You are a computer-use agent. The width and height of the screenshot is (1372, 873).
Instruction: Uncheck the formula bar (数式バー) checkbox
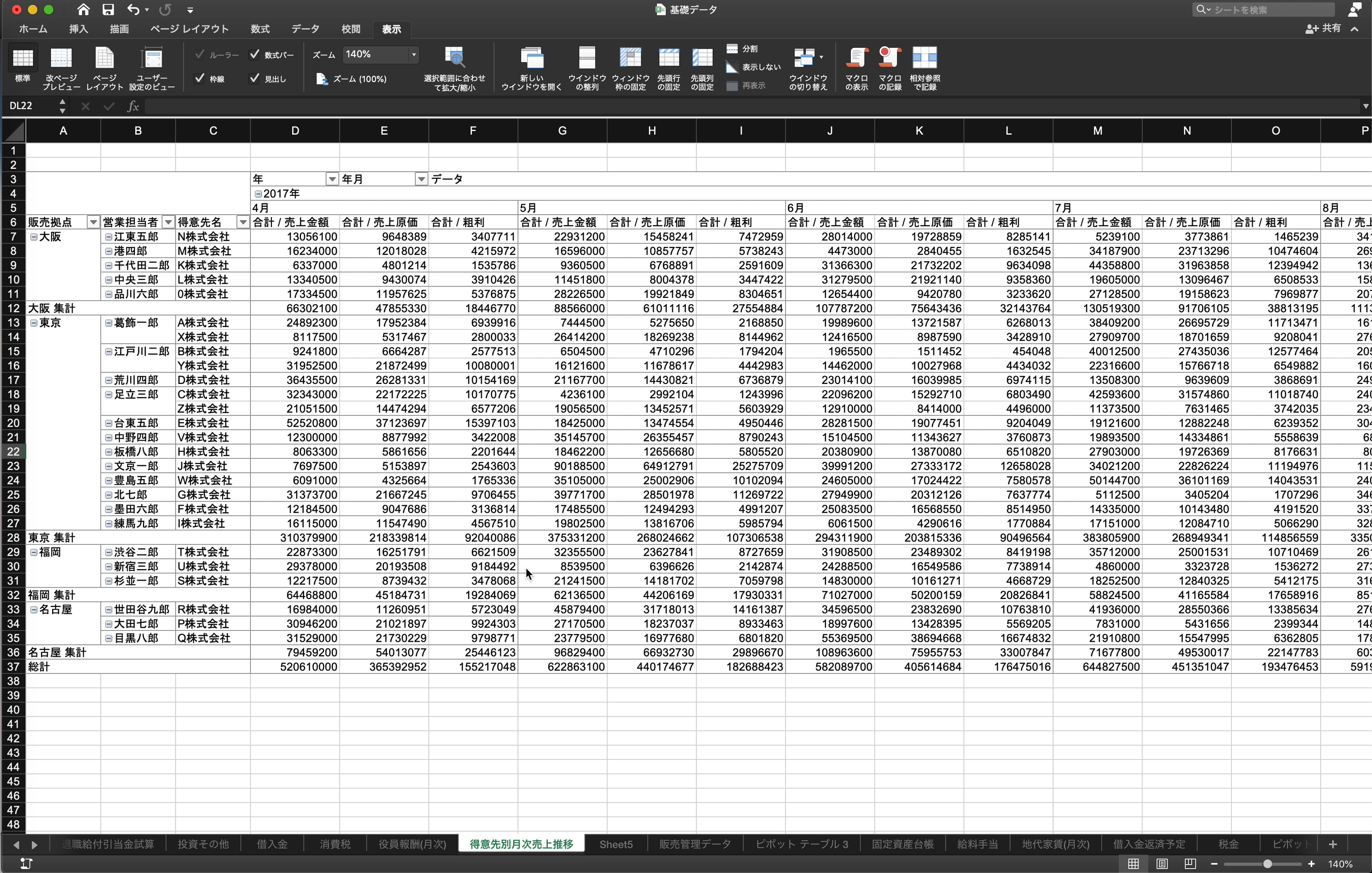tap(255, 55)
